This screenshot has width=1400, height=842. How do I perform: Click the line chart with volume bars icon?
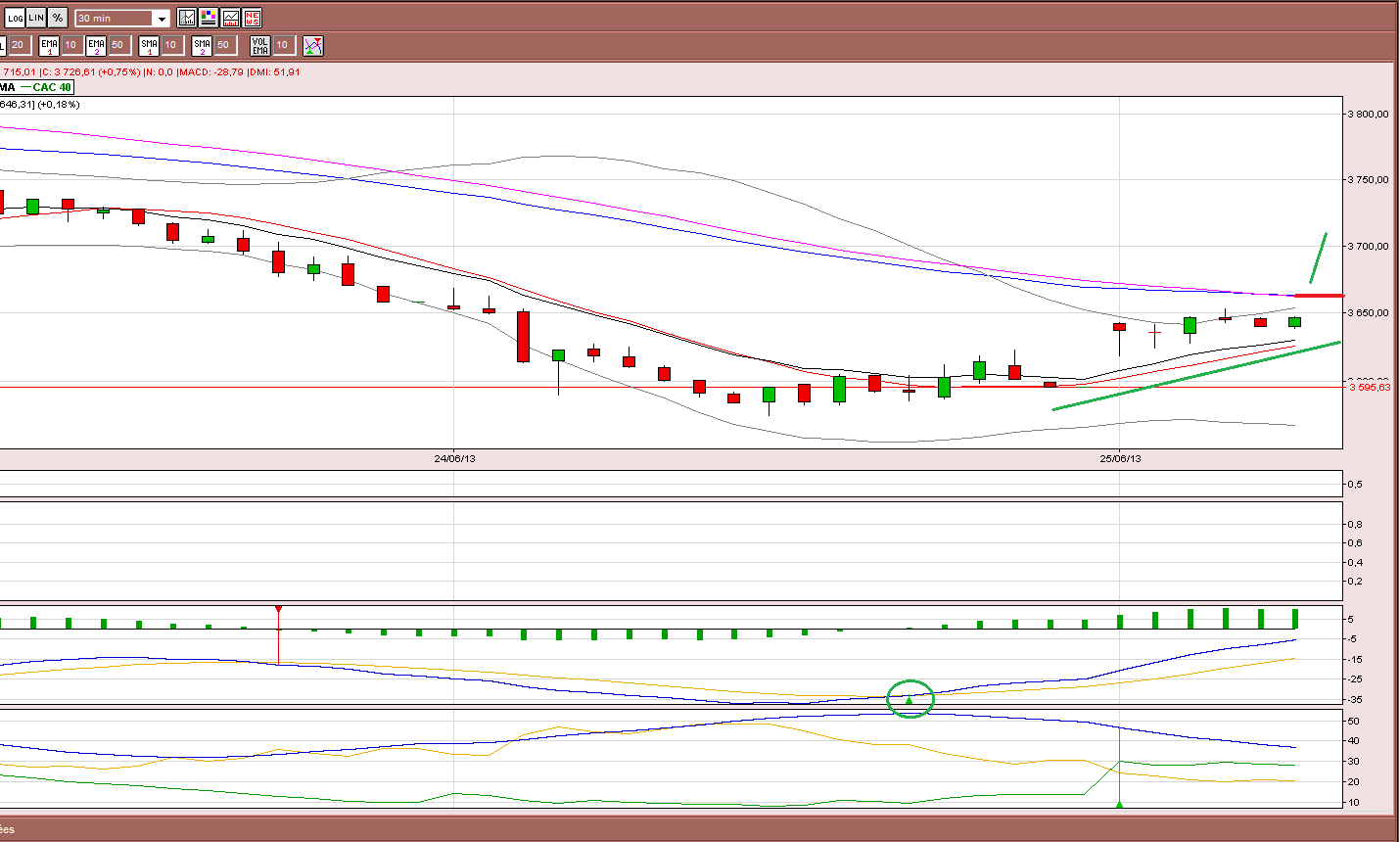coord(230,18)
